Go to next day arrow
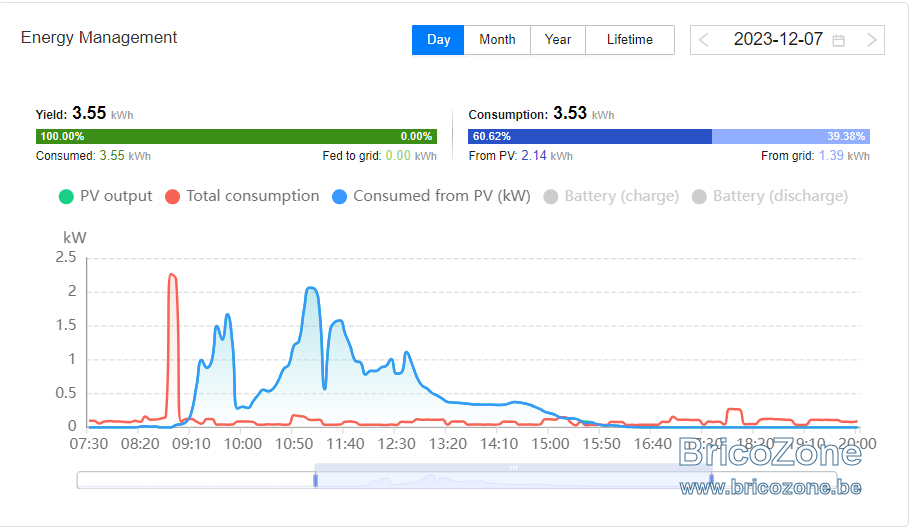This screenshot has height=531, width=915. pyautogui.click(x=871, y=40)
